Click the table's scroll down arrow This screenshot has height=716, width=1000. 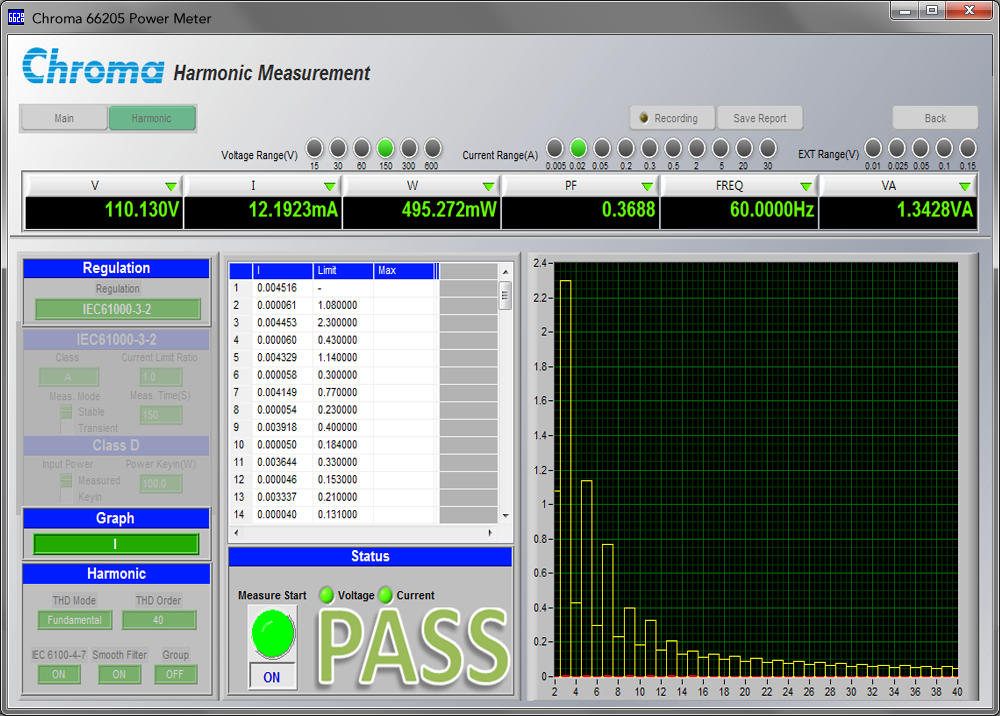click(505, 516)
